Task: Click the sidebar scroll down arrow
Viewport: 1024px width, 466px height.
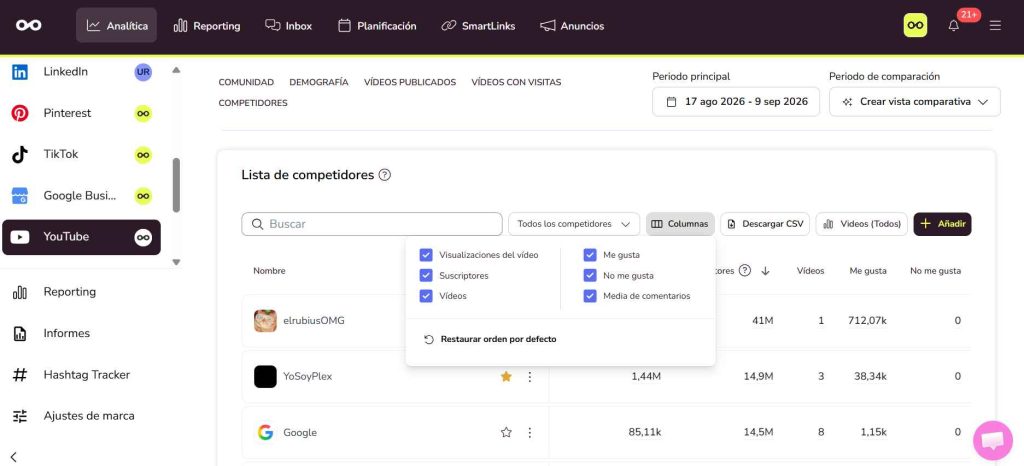Action: click(x=176, y=262)
